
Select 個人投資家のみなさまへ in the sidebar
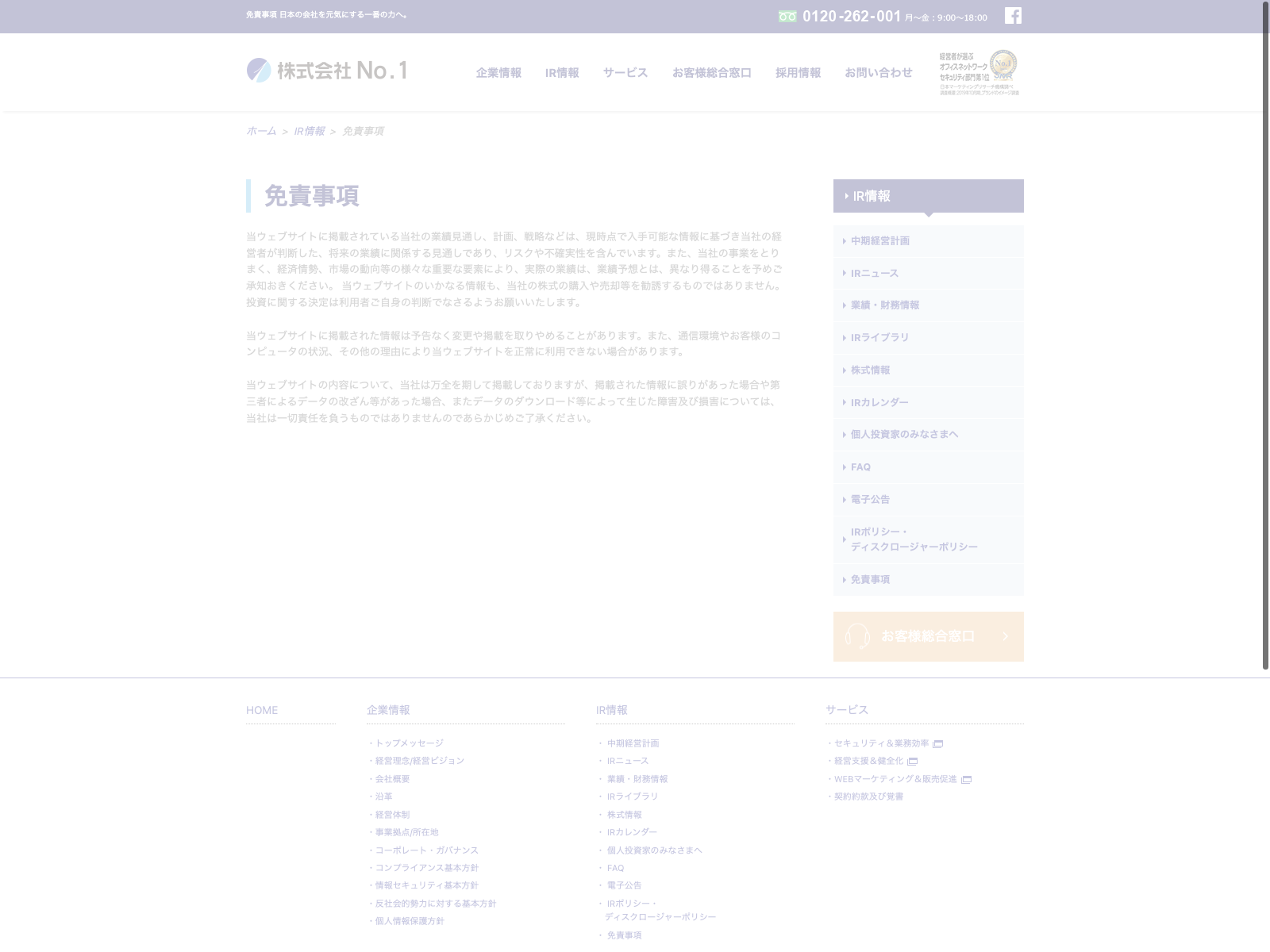point(904,435)
